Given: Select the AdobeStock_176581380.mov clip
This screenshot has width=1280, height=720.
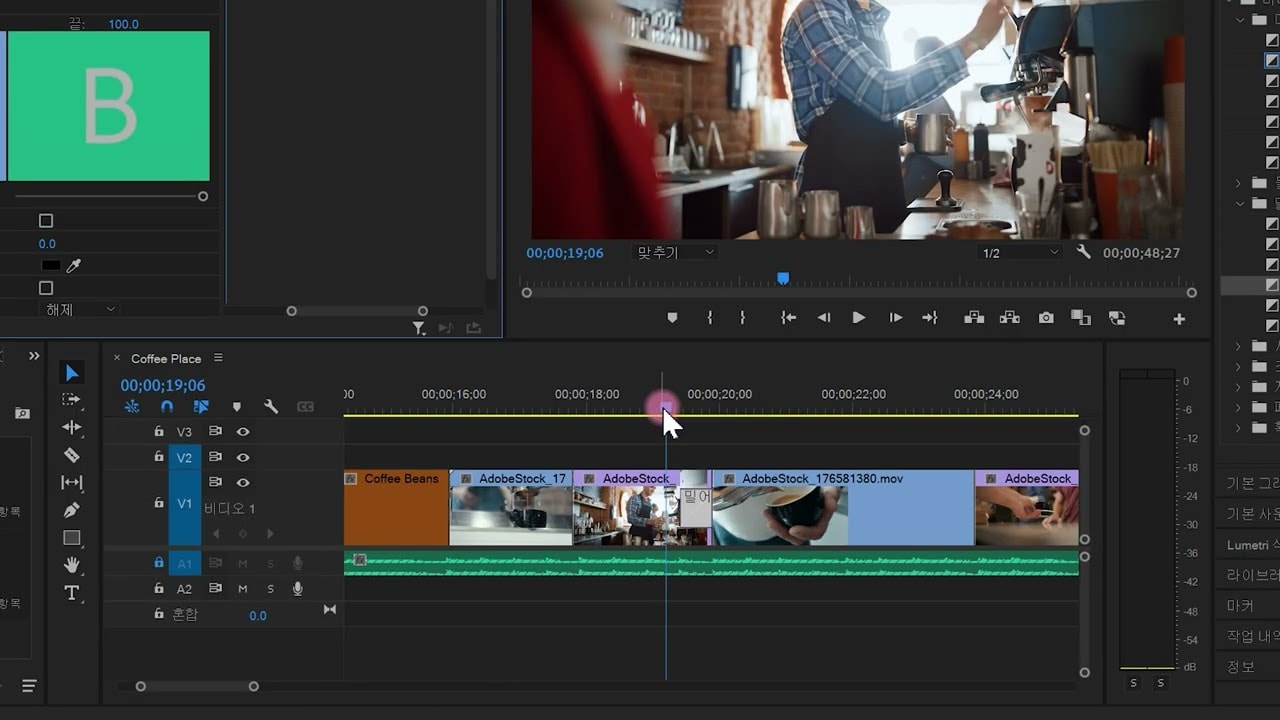Looking at the screenshot, I should (x=842, y=508).
